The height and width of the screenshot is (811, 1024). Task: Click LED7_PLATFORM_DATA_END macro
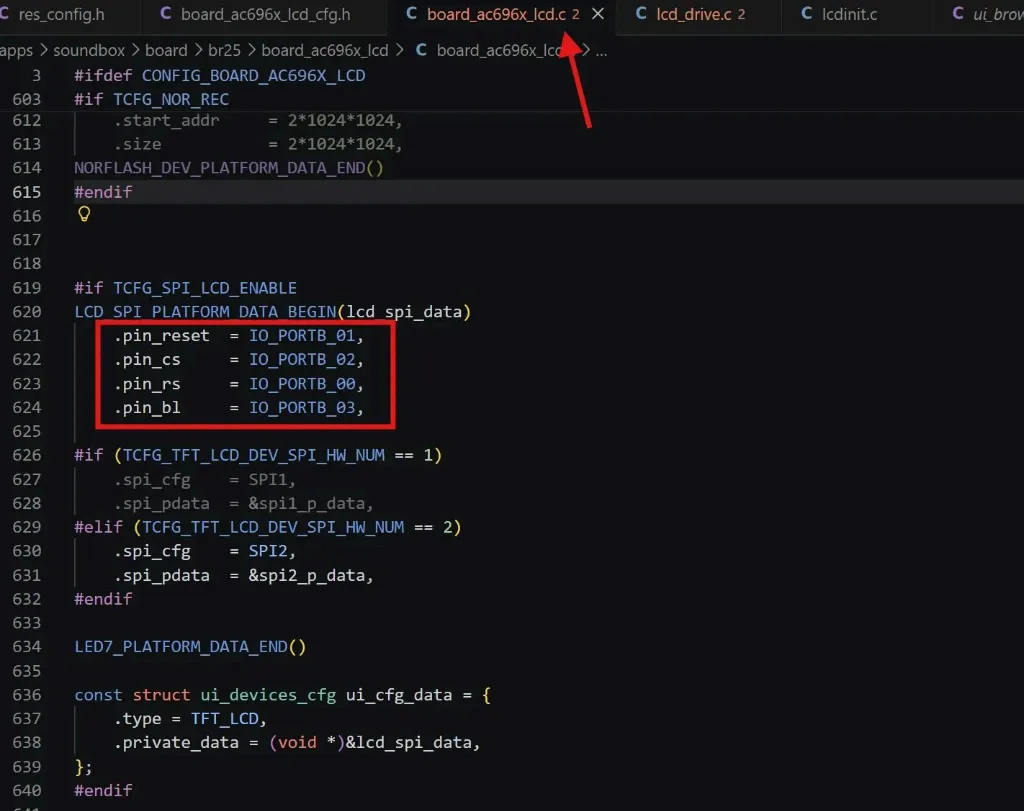point(181,647)
